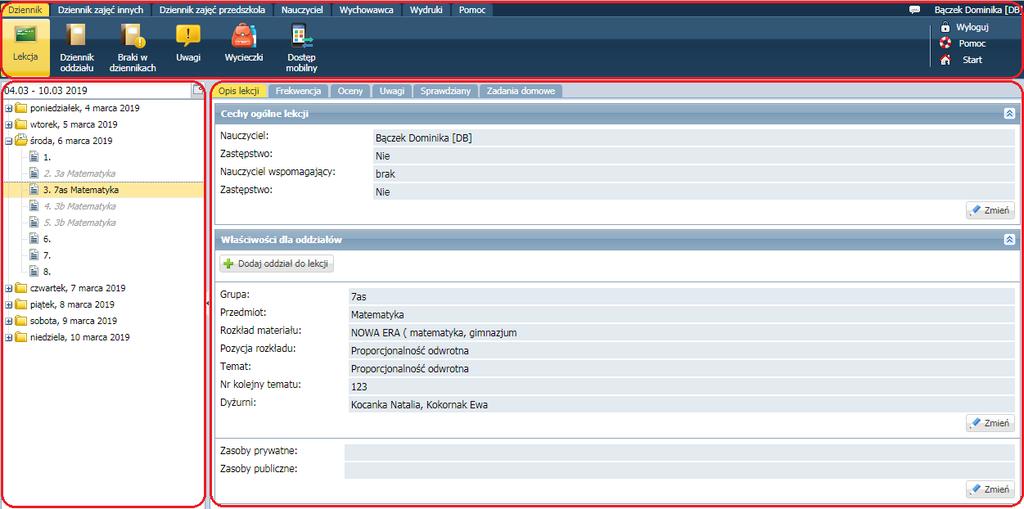Click the Grupa value 7as
This screenshot has height=509, width=1024.
click(359, 297)
